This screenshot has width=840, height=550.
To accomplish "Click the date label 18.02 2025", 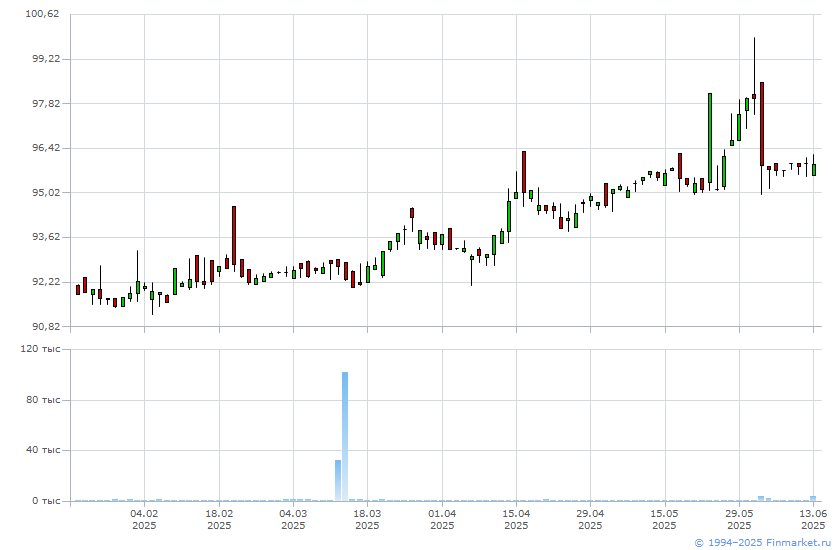I will (x=219, y=519).
